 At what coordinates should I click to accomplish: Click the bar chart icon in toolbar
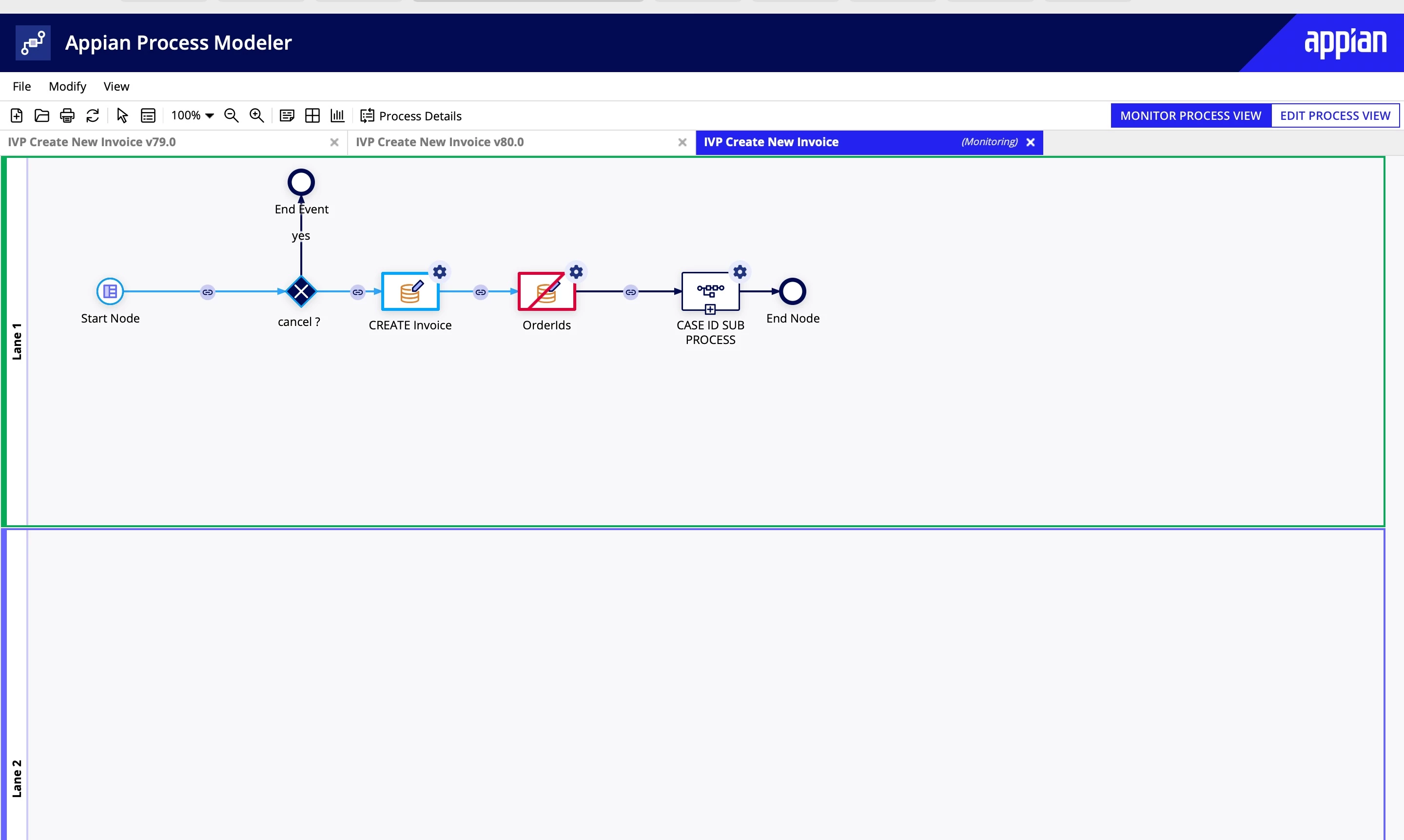(x=337, y=115)
